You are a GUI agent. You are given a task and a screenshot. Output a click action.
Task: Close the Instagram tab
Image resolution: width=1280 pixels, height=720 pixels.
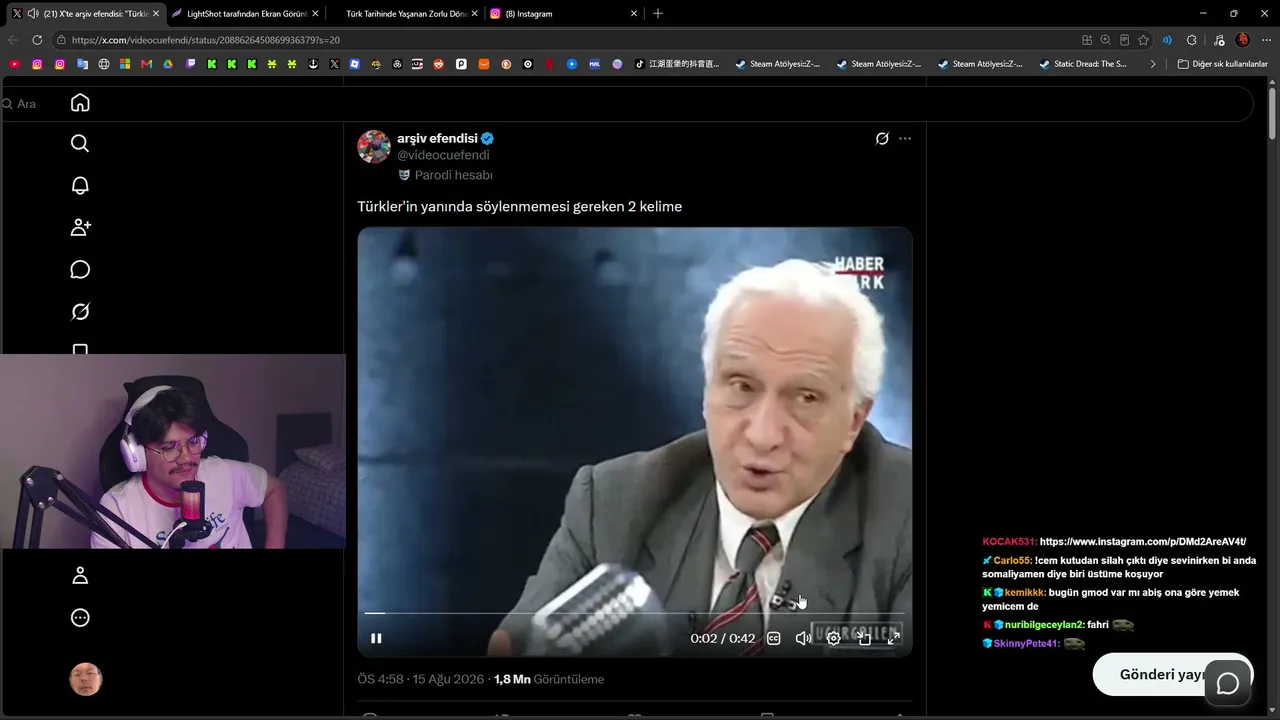coord(634,14)
